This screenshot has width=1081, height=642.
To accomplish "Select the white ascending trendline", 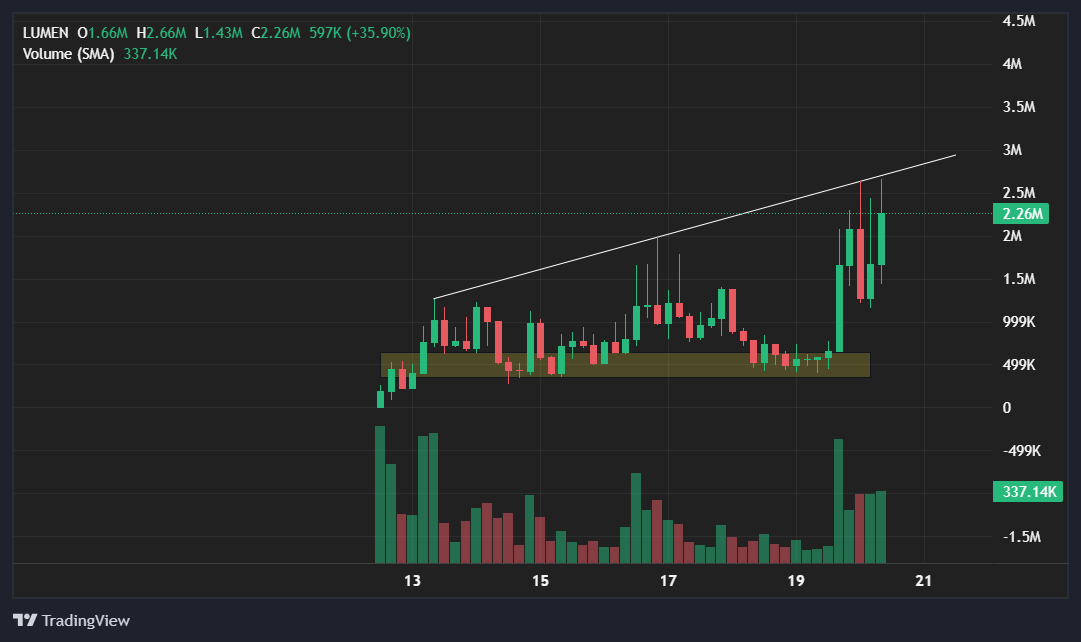I will tap(694, 227).
